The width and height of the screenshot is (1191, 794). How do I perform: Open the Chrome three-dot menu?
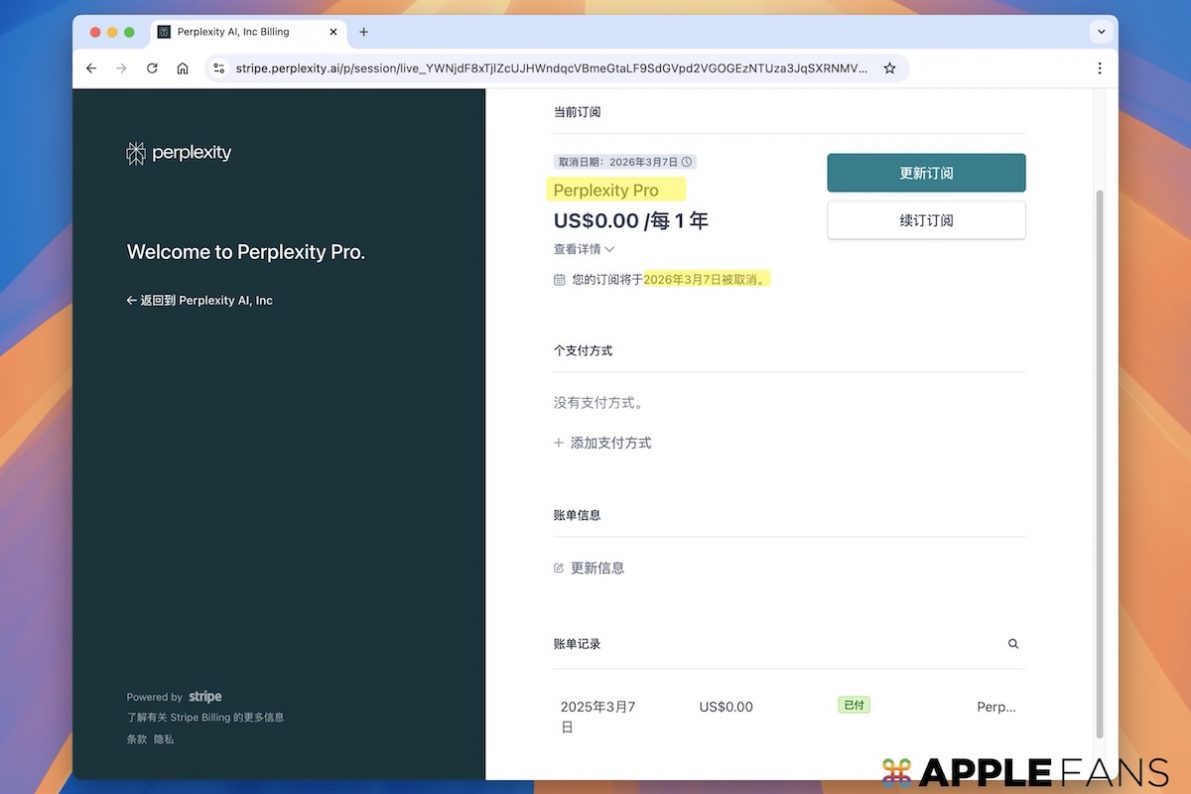pyautogui.click(x=1099, y=68)
